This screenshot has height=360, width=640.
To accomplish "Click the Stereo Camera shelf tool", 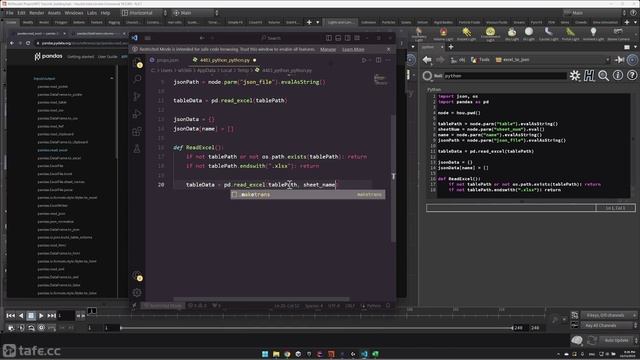I will [x=618, y=34].
